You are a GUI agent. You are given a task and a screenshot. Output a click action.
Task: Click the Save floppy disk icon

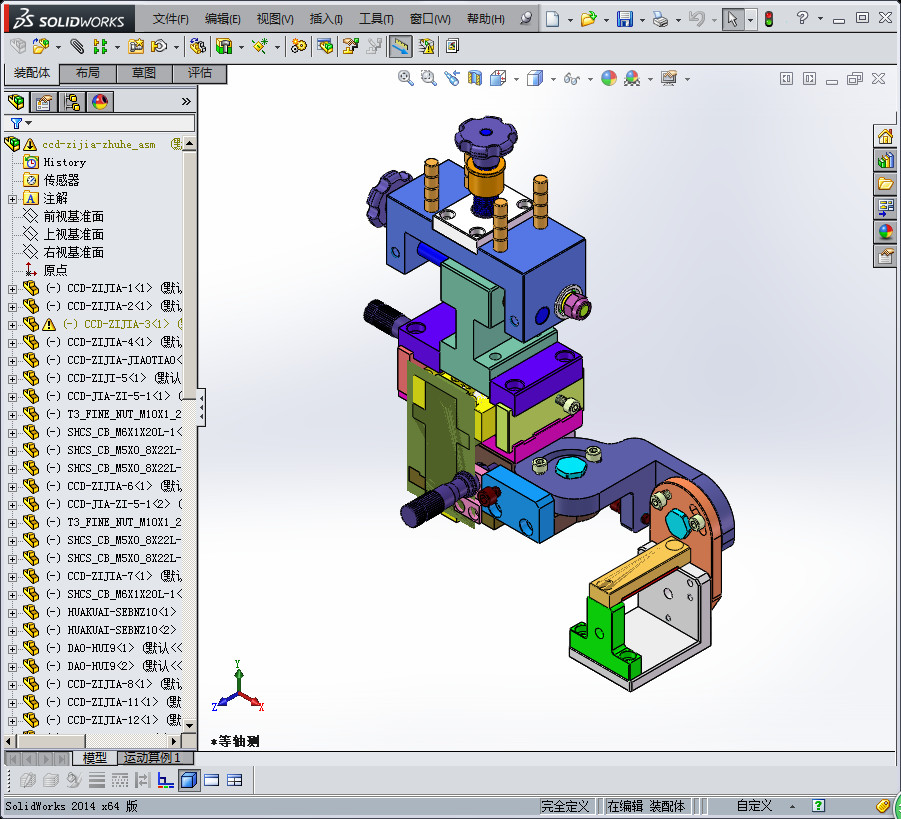click(625, 19)
